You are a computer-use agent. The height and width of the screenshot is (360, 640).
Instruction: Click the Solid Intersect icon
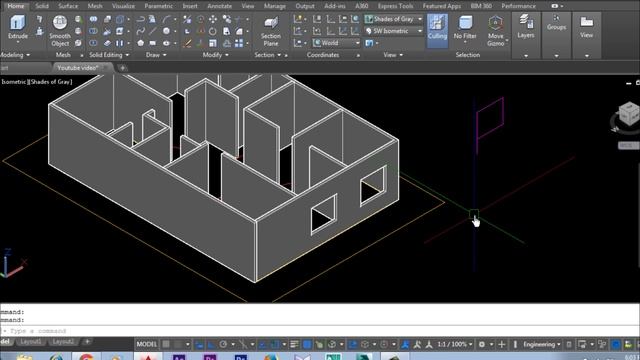coord(93,43)
